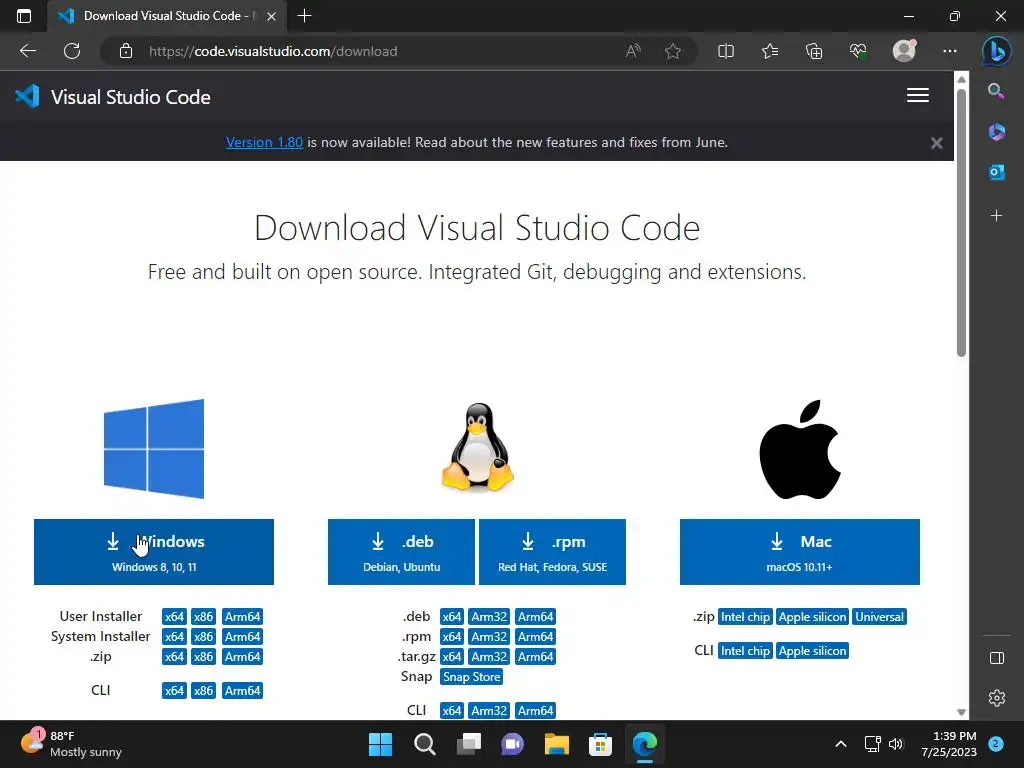Select Windows System Installer Arm64
The image size is (1024, 768).
tap(242, 637)
